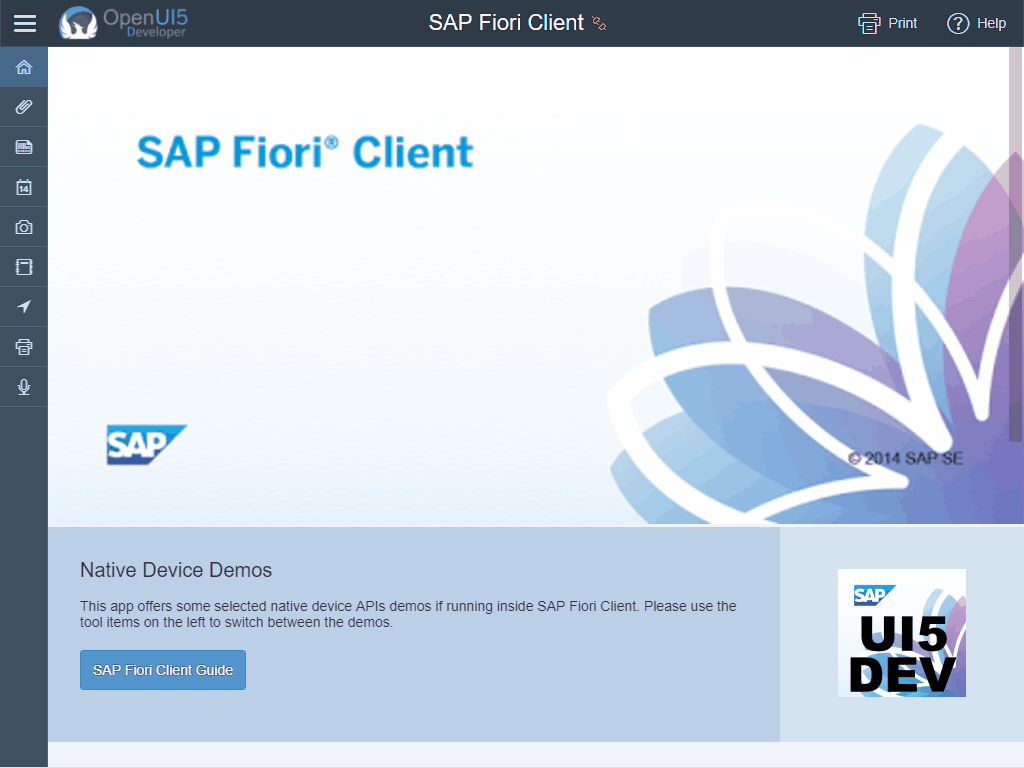1024x768 pixels.
Task: Open the SAP Fiori Client Guide
Action: (x=163, y=670)
